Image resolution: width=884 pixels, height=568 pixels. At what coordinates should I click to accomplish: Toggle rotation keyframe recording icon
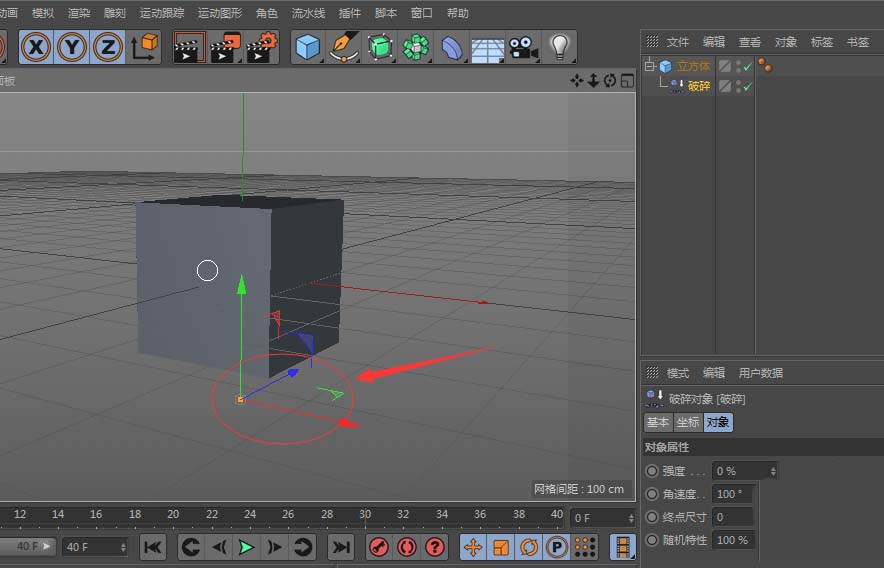tap(528, 547)
